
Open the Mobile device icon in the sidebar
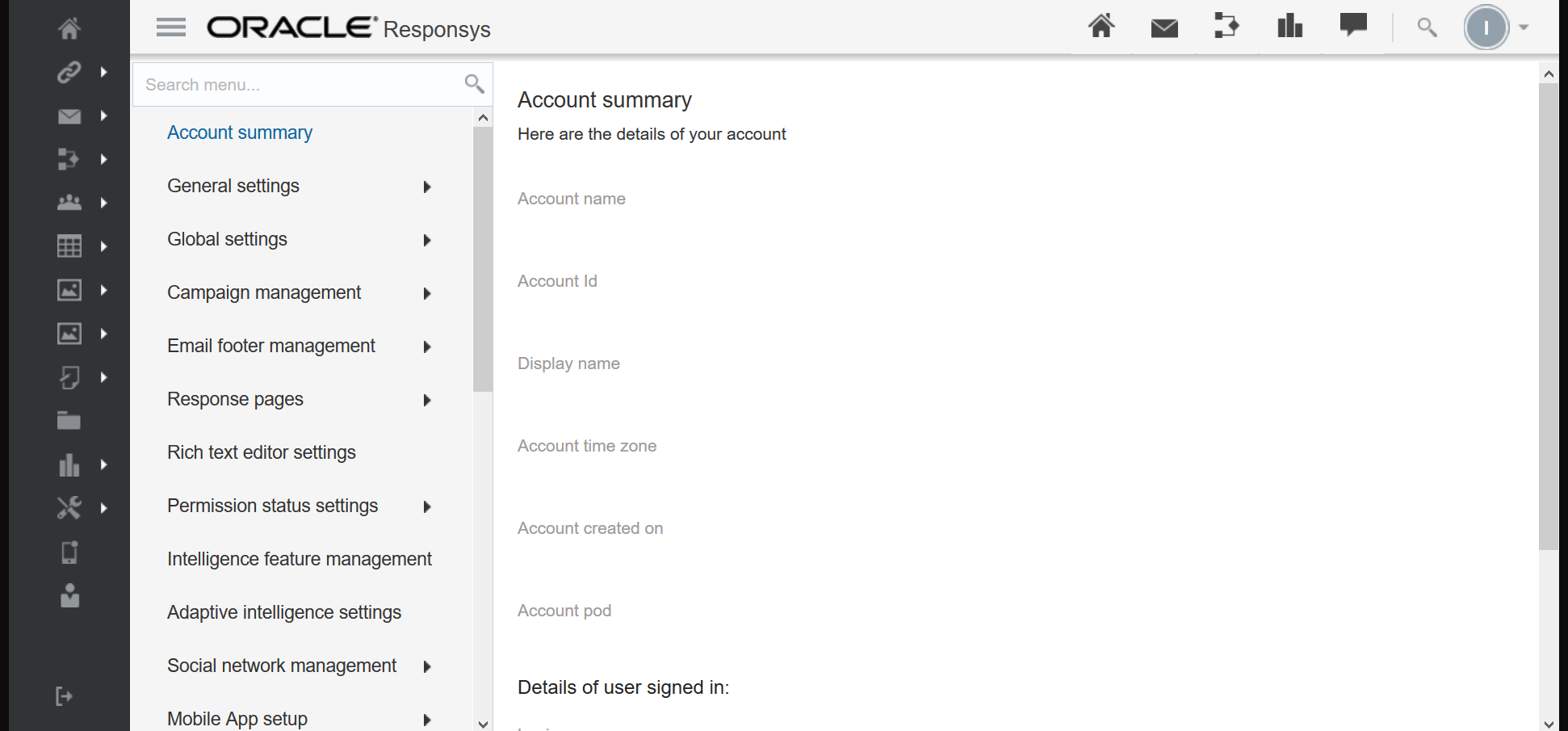69,552
